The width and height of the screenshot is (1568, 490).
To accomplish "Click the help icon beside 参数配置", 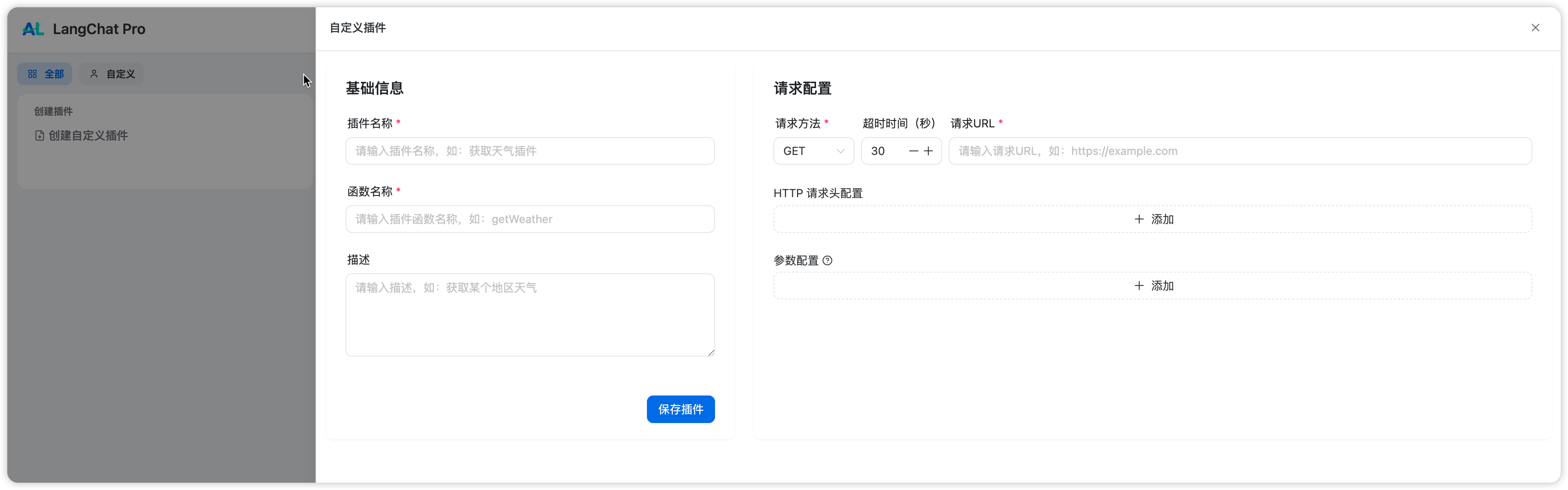I will 827,260.
